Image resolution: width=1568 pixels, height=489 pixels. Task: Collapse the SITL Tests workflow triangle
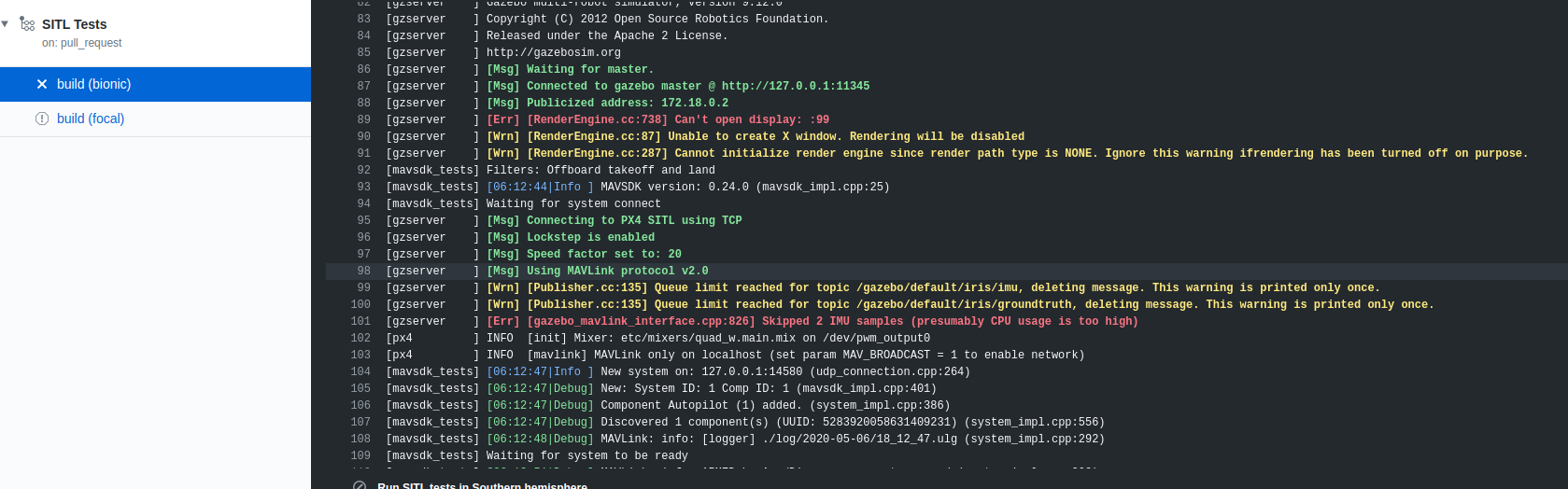pyautogui.click(x=6, y=24)
